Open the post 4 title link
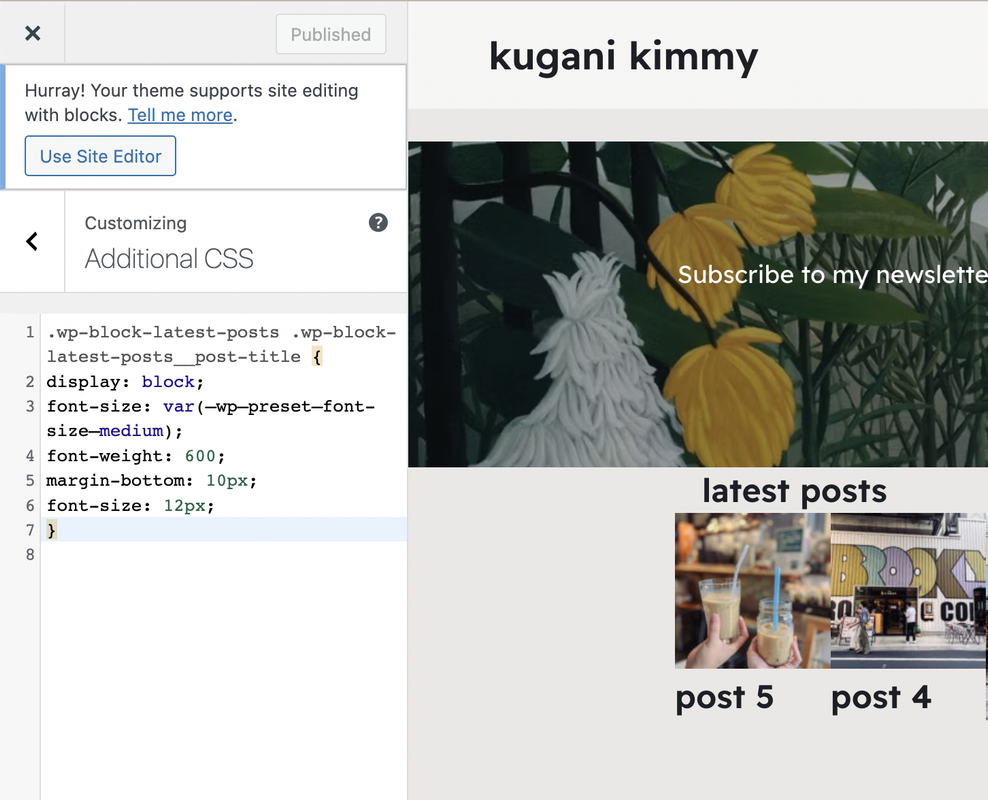The width and height of the screenshot is (988, 800). pos(880,698)
